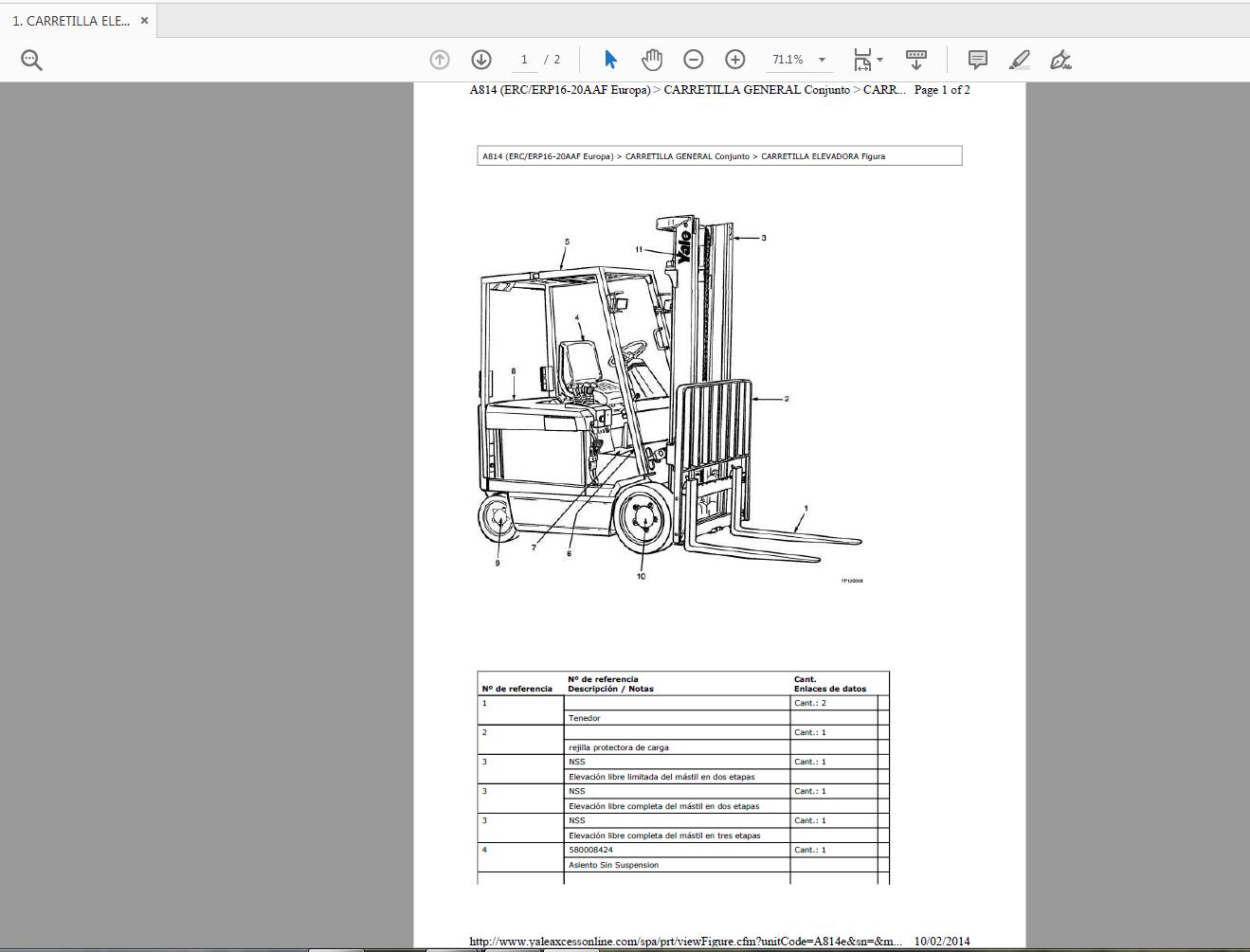This screenshot has width=1250, height=952.
Task: Click the yaleaxcessonline.com footer URL
Action: (686, 942)
